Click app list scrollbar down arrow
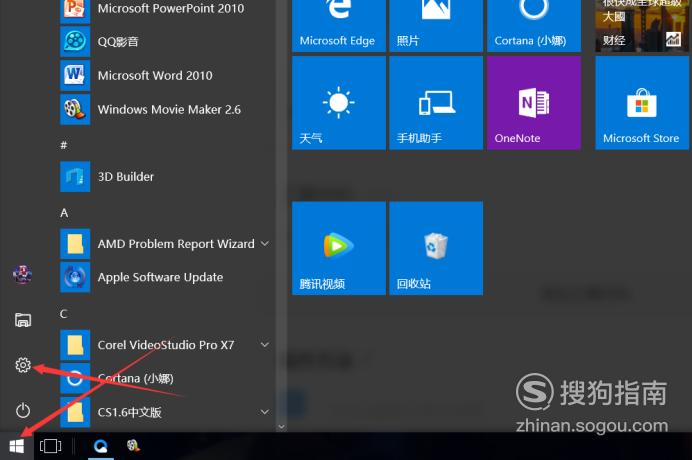 [x=282, y=426]
